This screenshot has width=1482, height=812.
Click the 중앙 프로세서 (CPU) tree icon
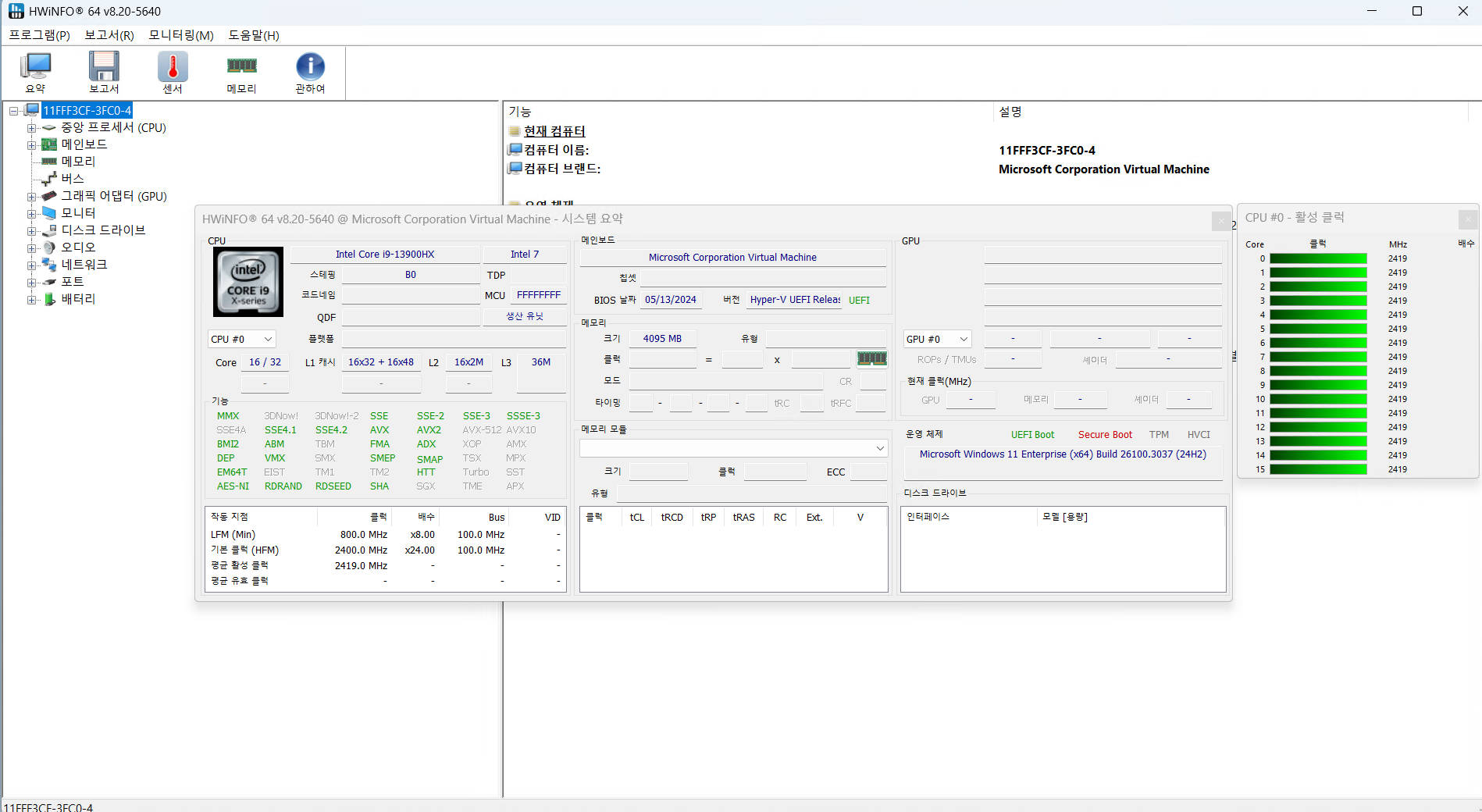tap(49, 127)
